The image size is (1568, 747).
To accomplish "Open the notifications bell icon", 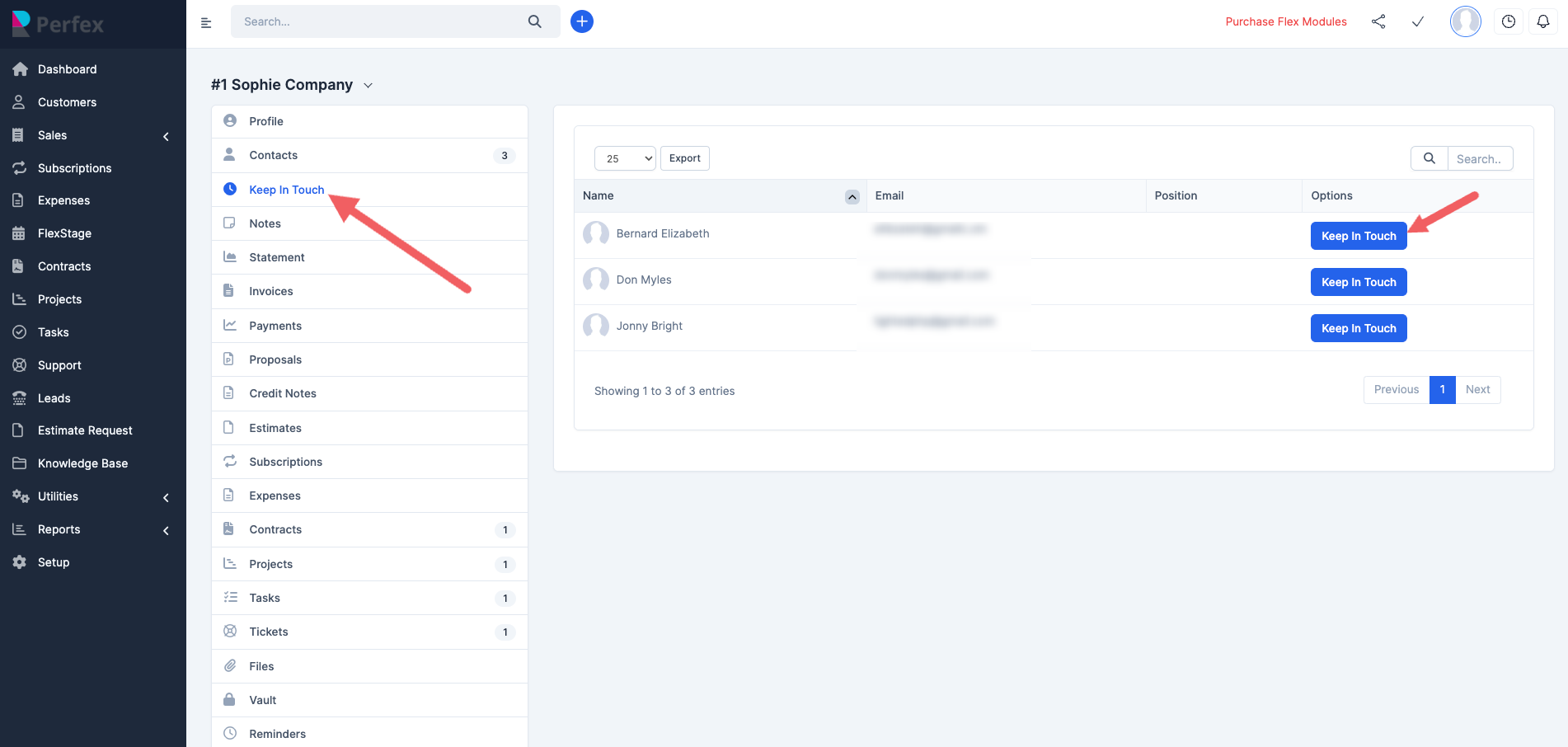I will pyautogui.click(x=1543, y=21).
